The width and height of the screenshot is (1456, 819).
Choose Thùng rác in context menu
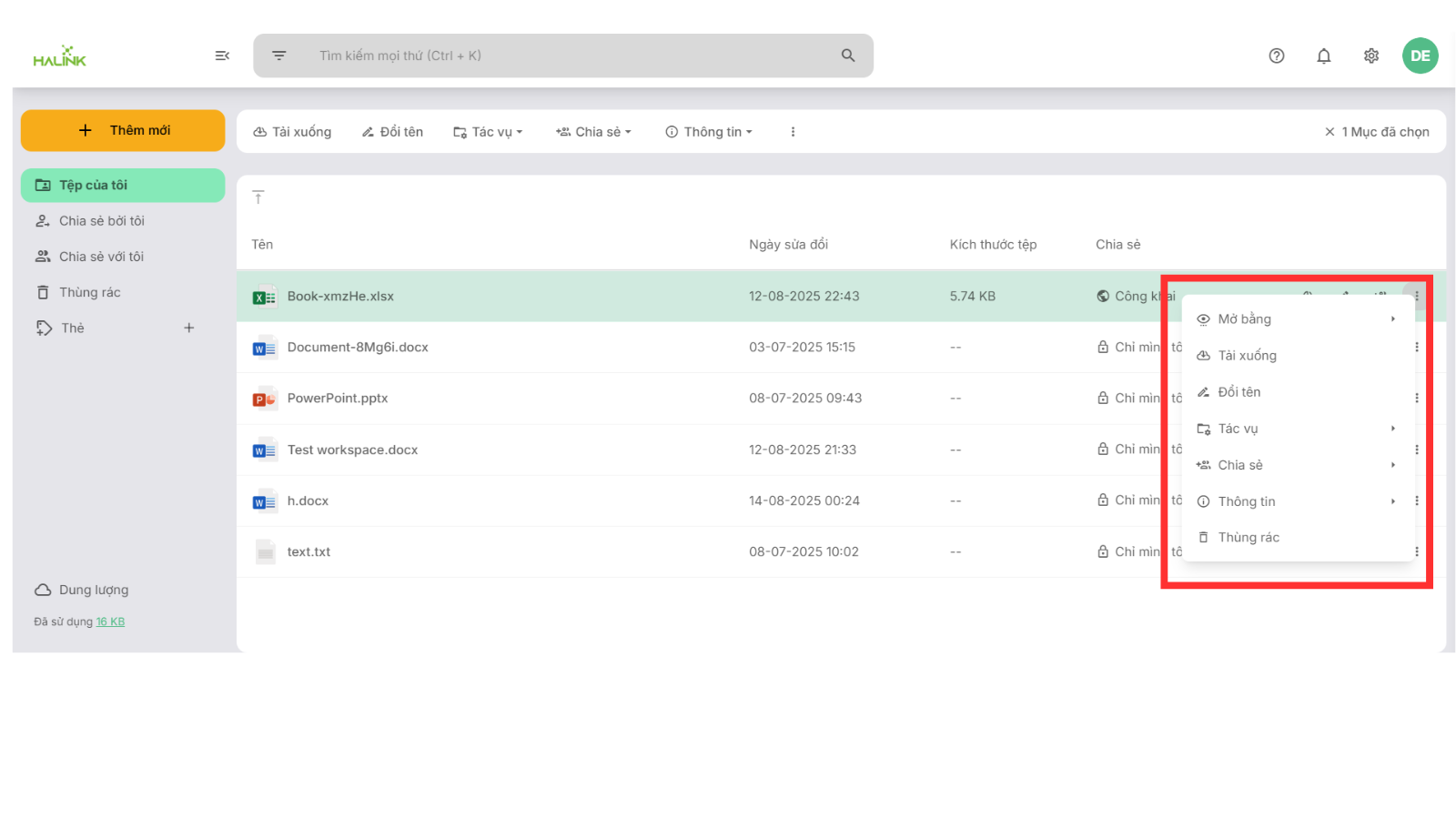1299,538
